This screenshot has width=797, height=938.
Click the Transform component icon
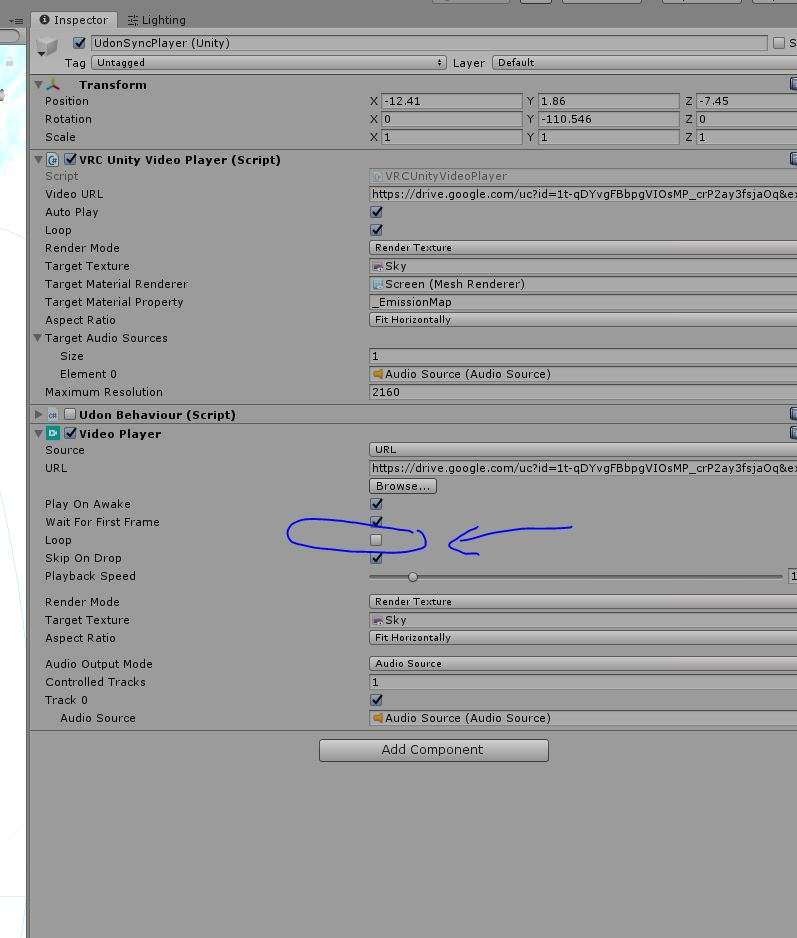[54, 85]
